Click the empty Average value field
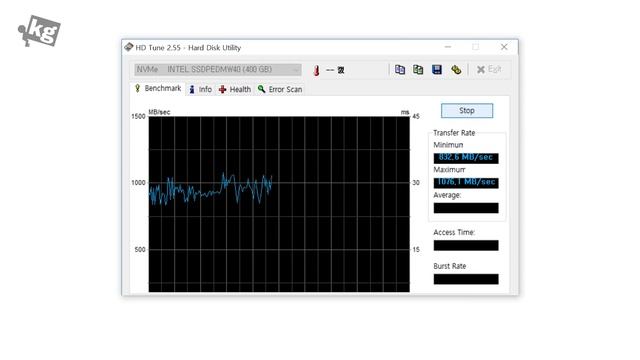The image size is (640, 360). pyautogui.click(x=466, y=208)
